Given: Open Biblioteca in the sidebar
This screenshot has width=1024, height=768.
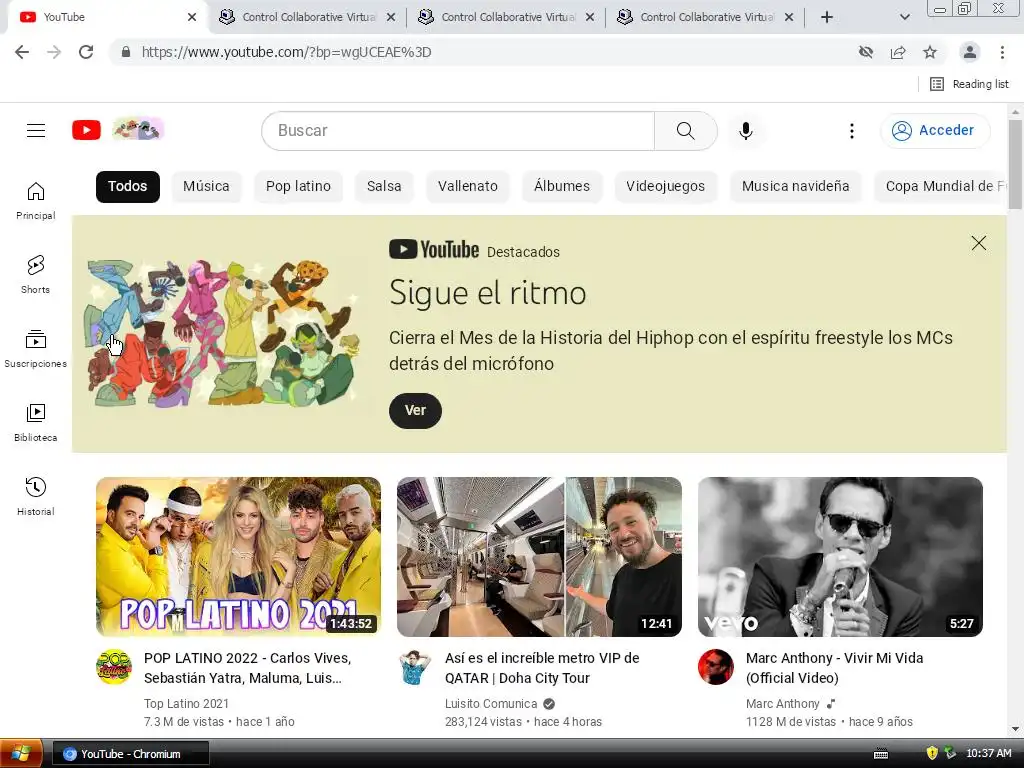Looking at the screenshot, I should 36,423.
